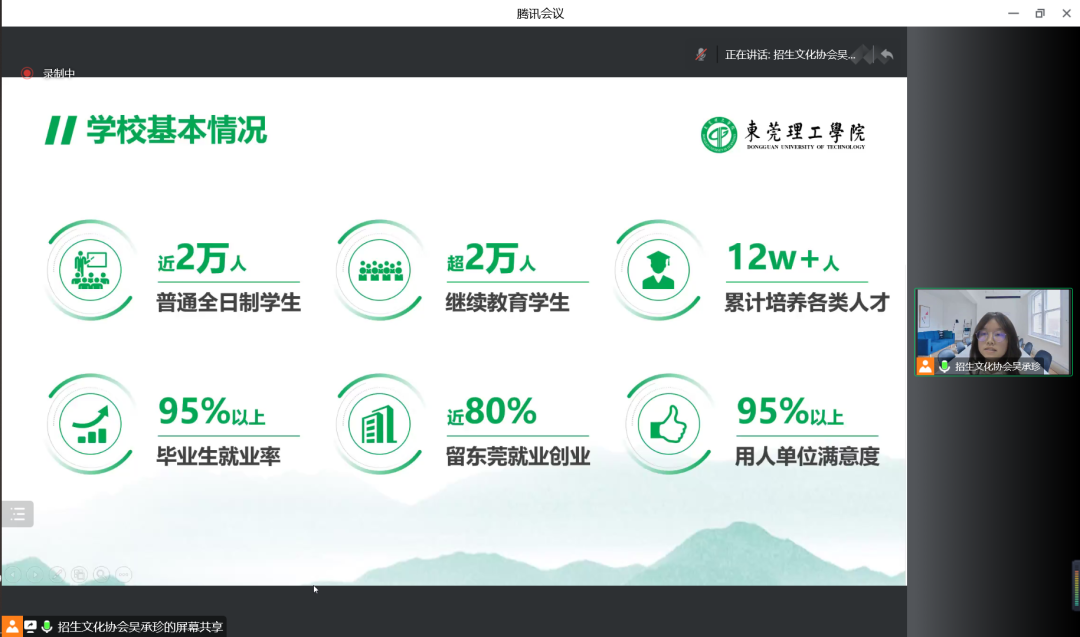Click the audio level meter at right edge
The width and height of the screenshot is (1080, 637).
(1076, 586)
